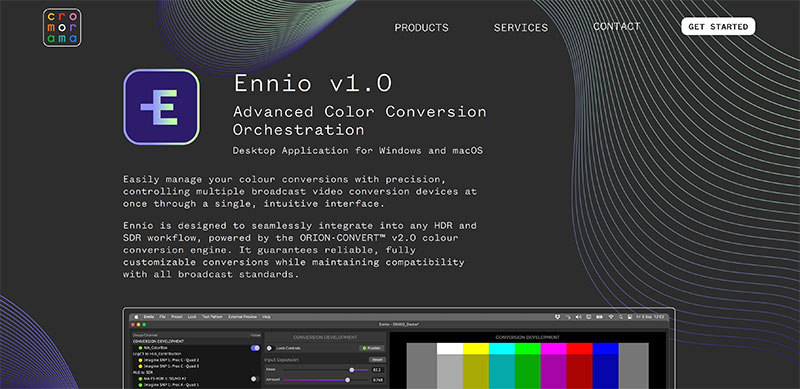Screen dimensions: 800x389
Task: Toggle the Follow switch for the NA FS-HDR row
Action: point(254,379)
